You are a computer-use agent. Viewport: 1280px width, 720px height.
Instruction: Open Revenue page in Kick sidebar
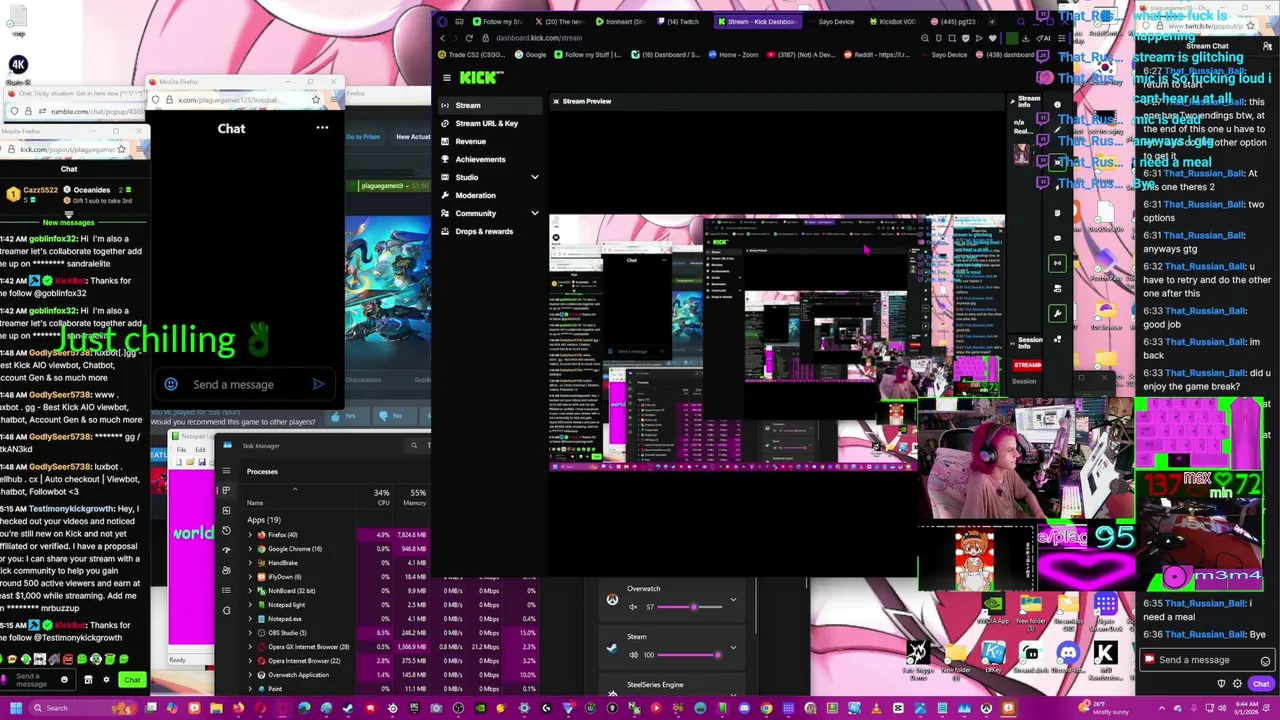tap(471, 141)
